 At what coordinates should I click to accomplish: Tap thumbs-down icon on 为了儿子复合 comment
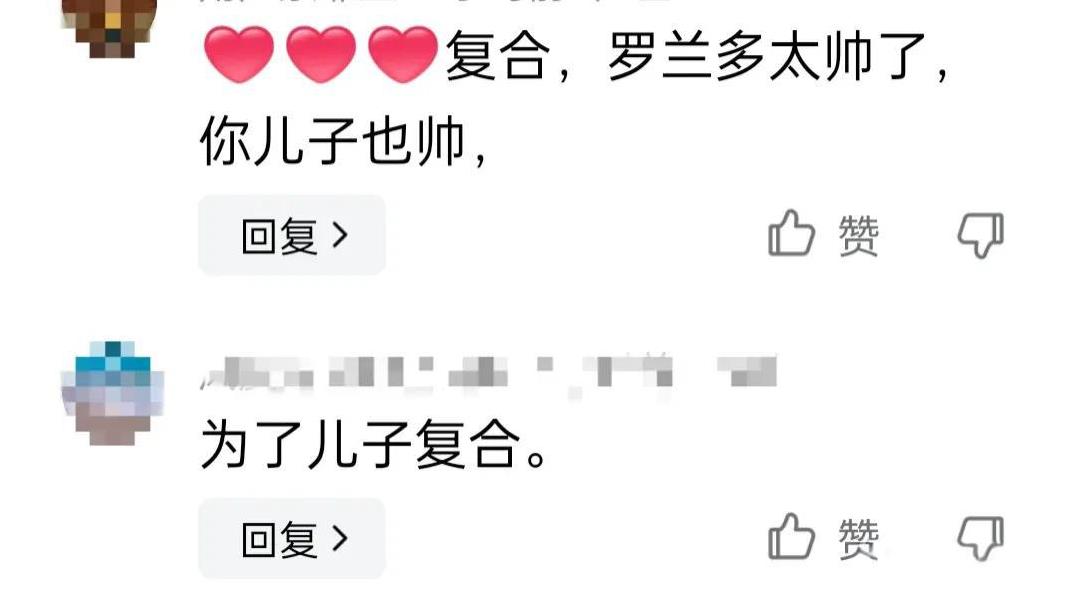[x=981, y=539]
